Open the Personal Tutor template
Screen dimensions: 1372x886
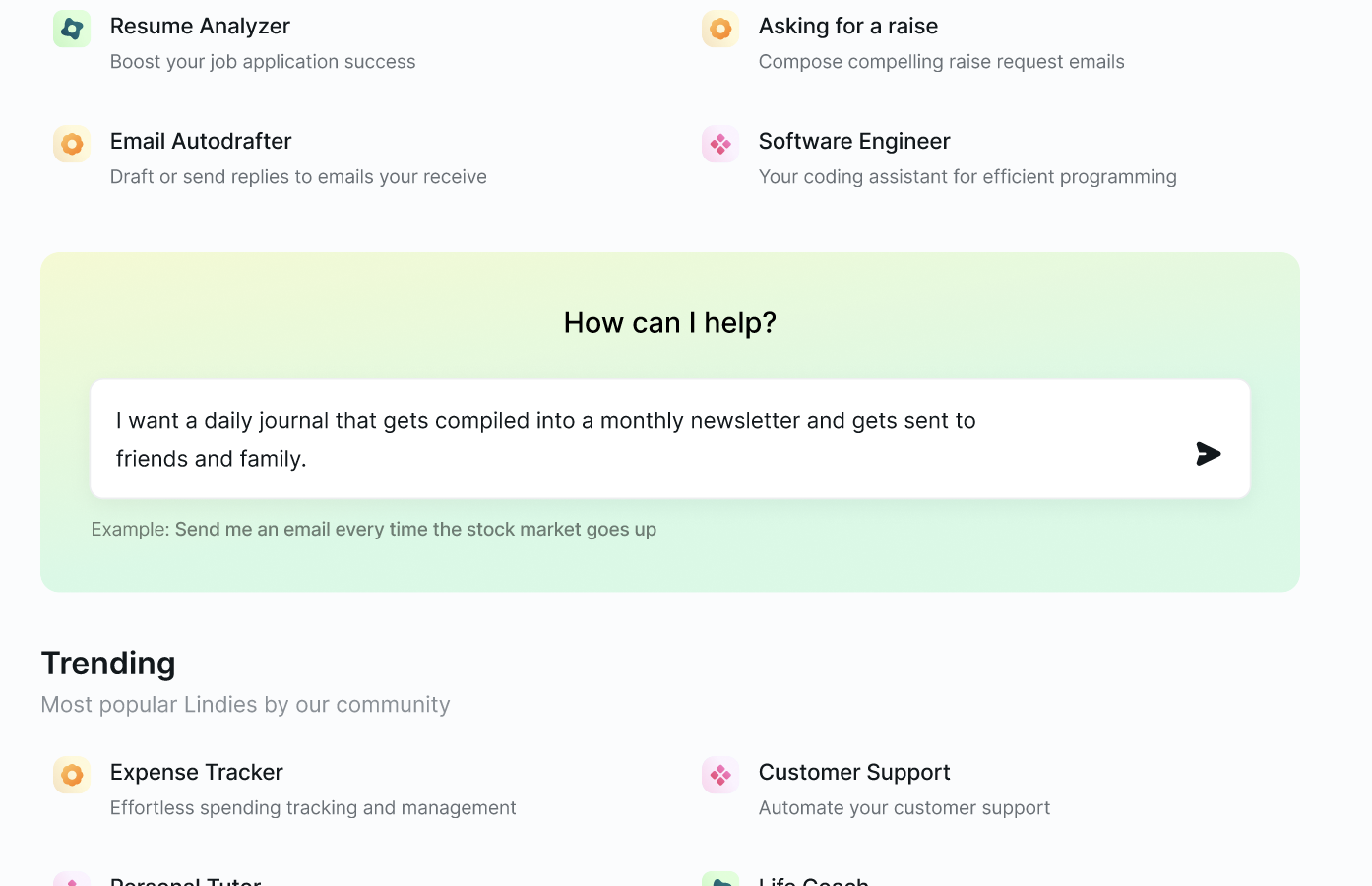(x=184, y=881)
